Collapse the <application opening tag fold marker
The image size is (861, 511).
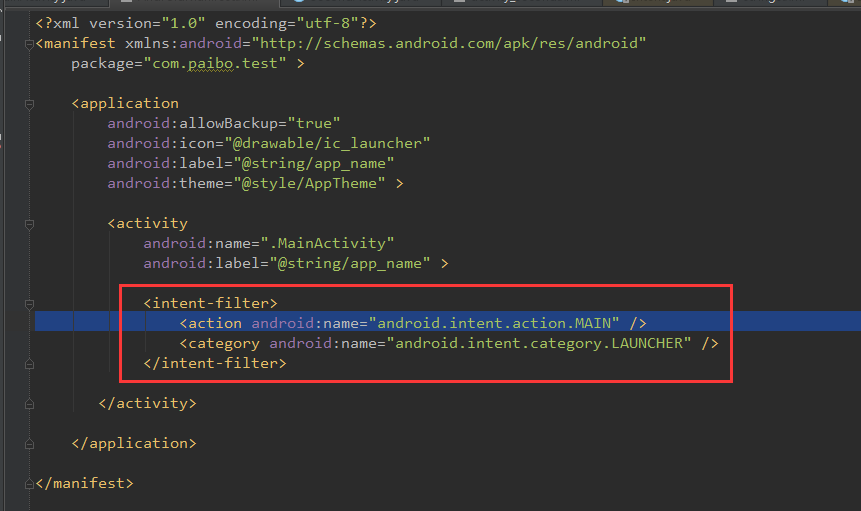(x=30, y=104)
